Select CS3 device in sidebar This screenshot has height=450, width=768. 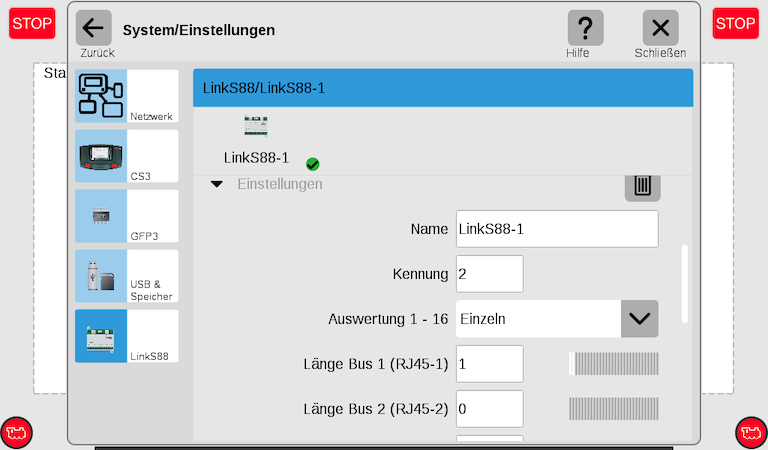coord(126,156)
